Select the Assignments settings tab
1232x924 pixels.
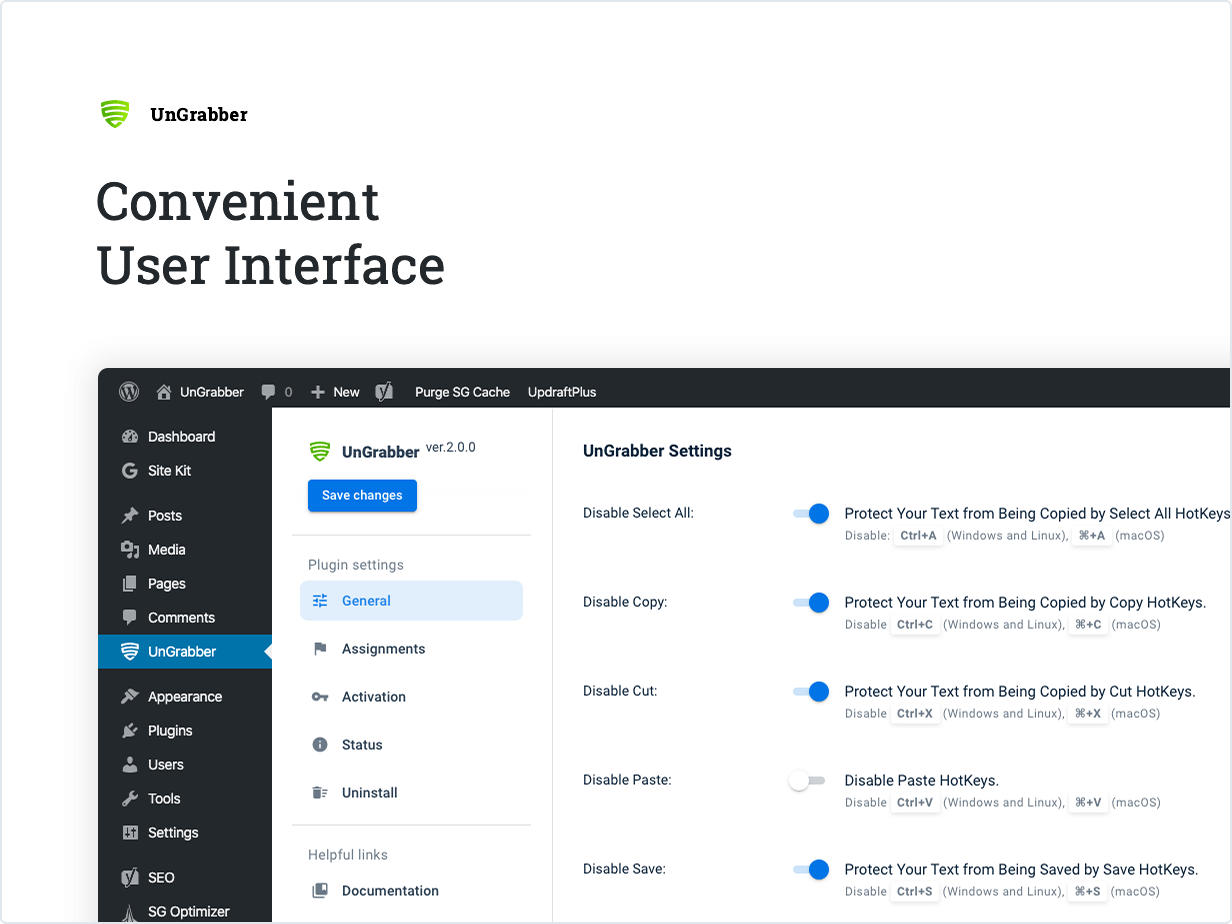[x=383, y=649]
